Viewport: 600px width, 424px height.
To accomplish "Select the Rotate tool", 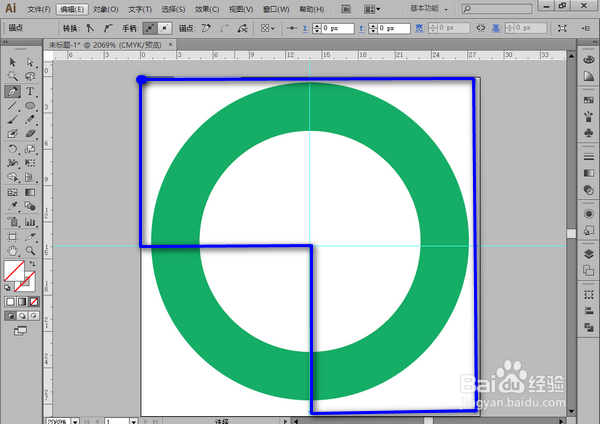I will 12,149.
